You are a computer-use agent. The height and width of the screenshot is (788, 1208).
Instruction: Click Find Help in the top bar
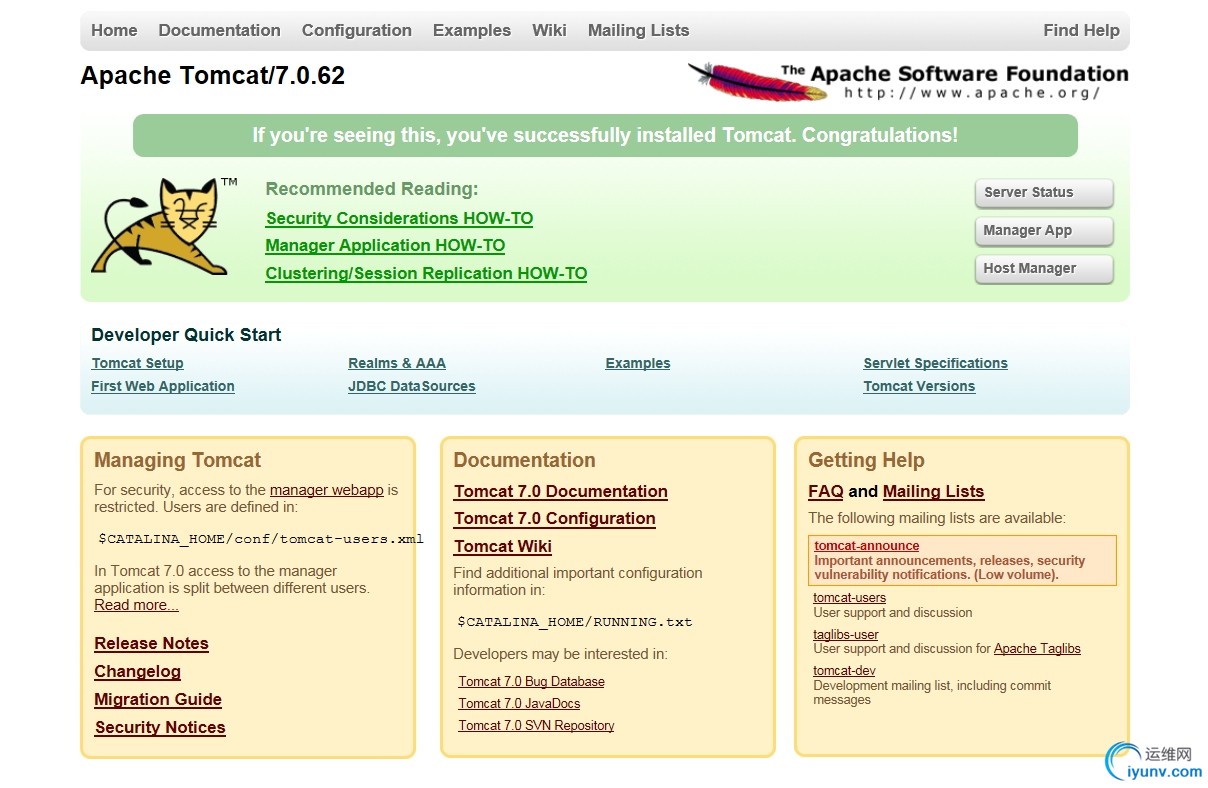click(1081, 30)
